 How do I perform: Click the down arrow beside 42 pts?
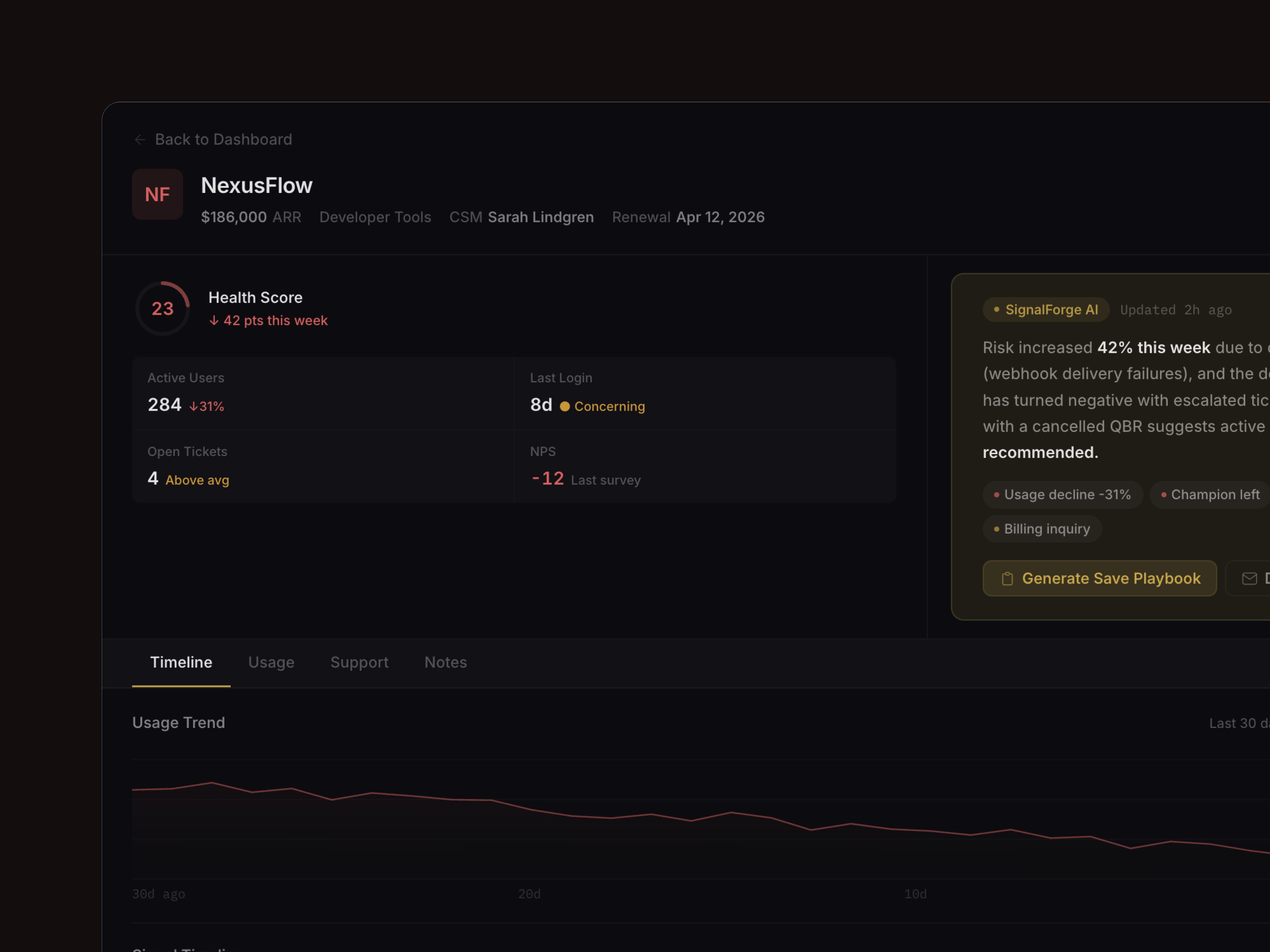[x=214, y=321]
